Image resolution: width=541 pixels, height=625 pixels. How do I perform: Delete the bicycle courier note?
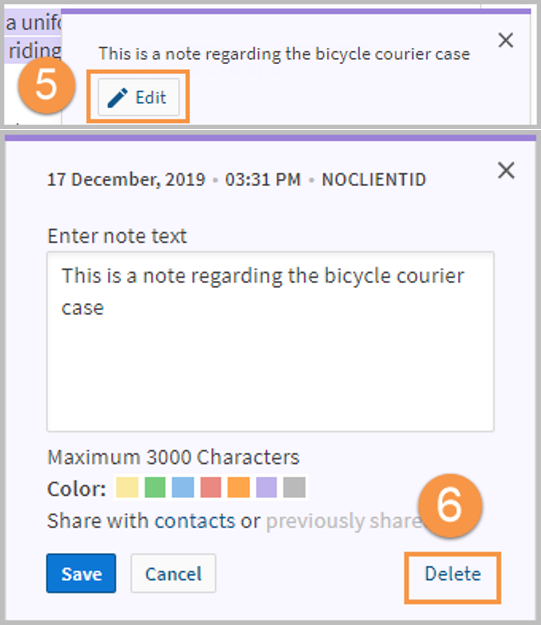452,574
